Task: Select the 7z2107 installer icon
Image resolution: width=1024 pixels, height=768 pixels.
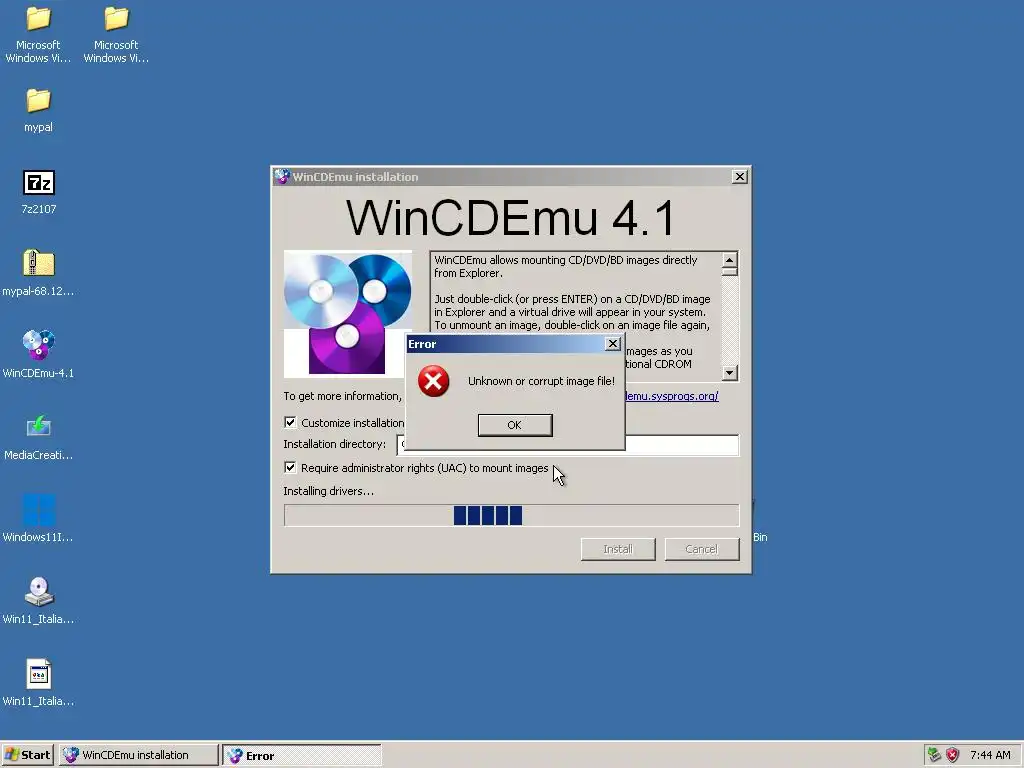Action: [x=39, y=191]
